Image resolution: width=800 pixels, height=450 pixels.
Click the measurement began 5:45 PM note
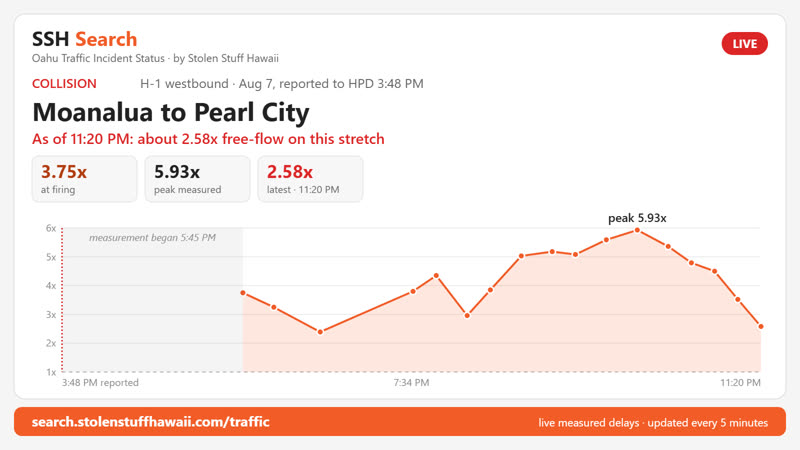coord(152,238)
